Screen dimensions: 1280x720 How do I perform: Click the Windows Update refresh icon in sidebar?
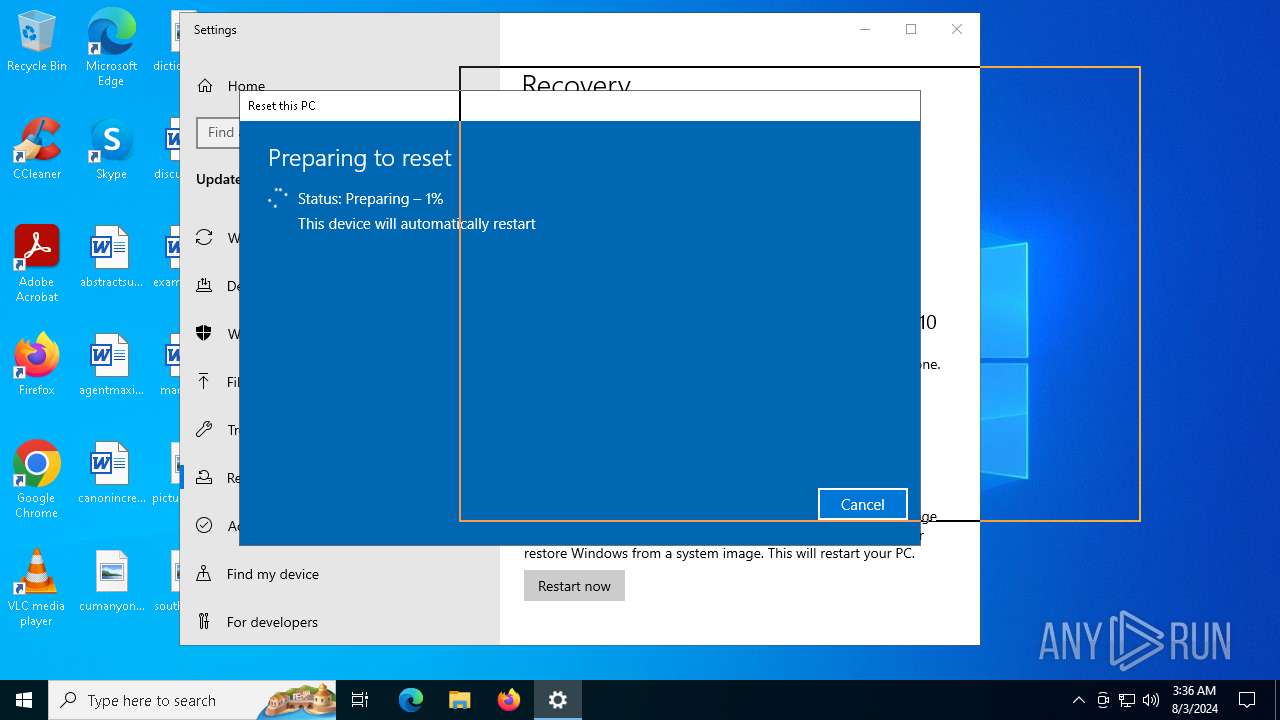(204, 238)
